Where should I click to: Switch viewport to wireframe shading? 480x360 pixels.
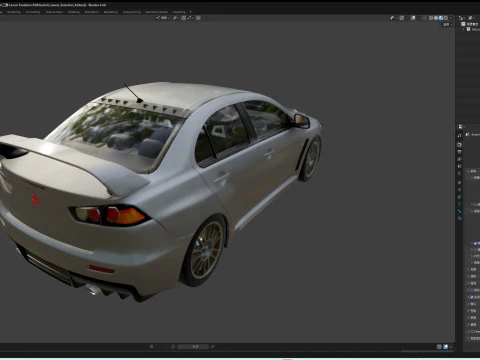(x=431, y=18)
